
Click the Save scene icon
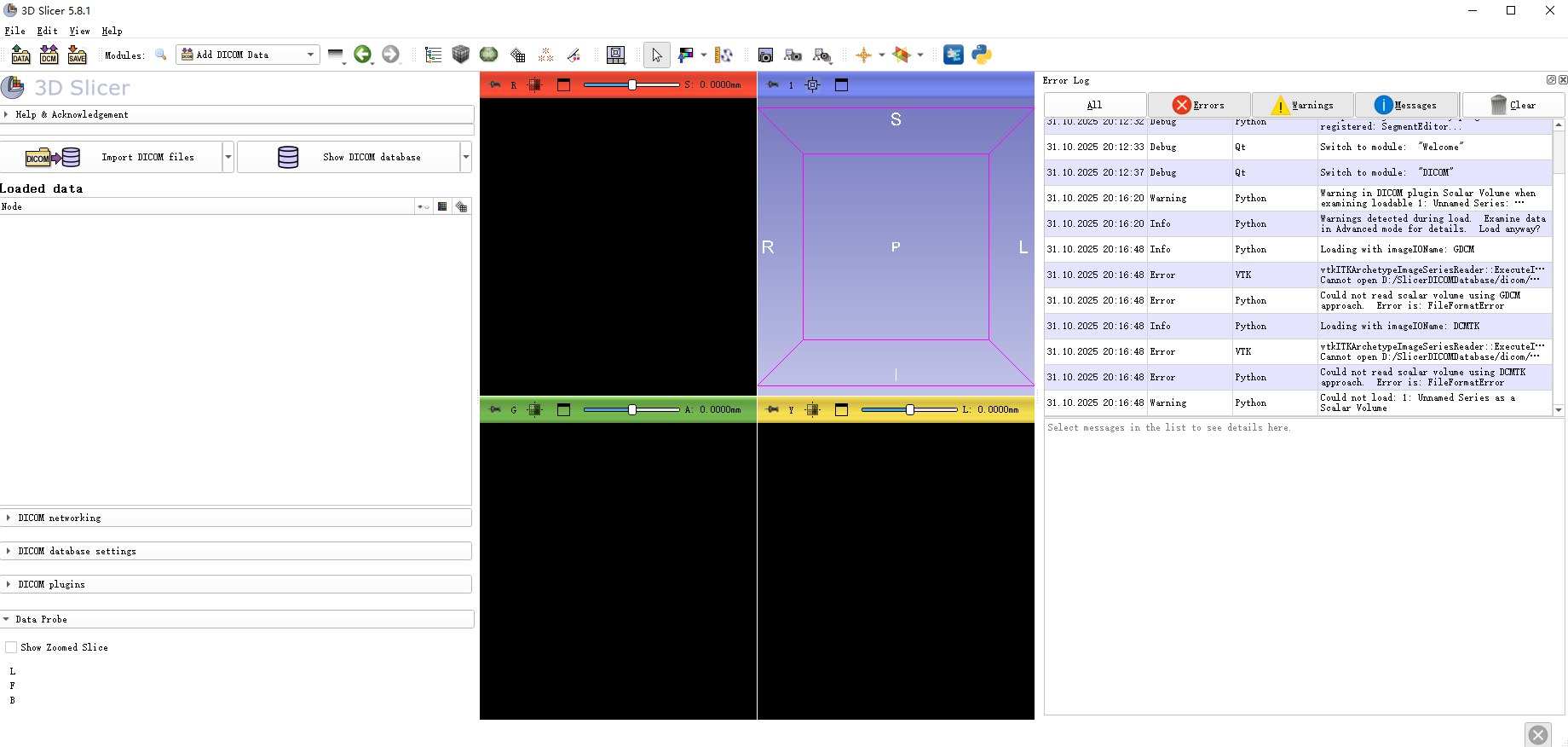click(x=78, y=55)
